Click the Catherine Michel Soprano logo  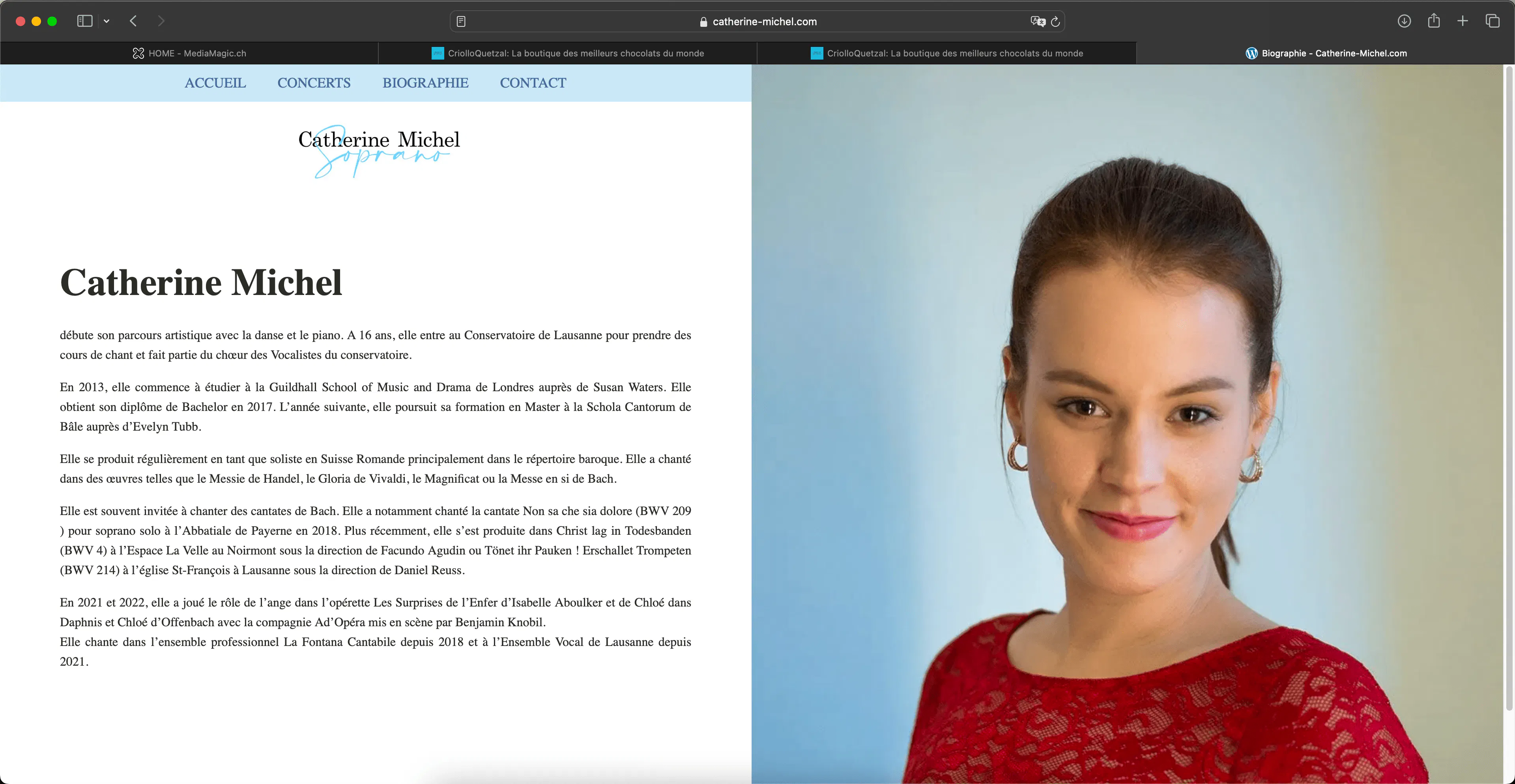click(x=379, y=151)
